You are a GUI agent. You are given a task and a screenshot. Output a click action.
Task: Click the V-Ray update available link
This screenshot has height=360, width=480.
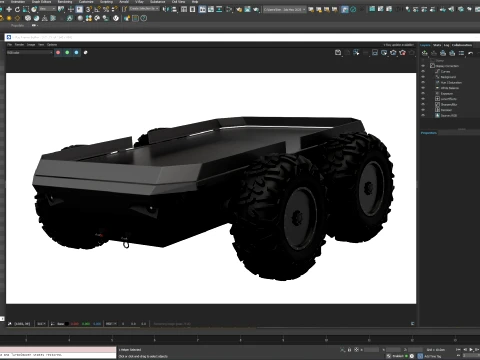point(398,45)
